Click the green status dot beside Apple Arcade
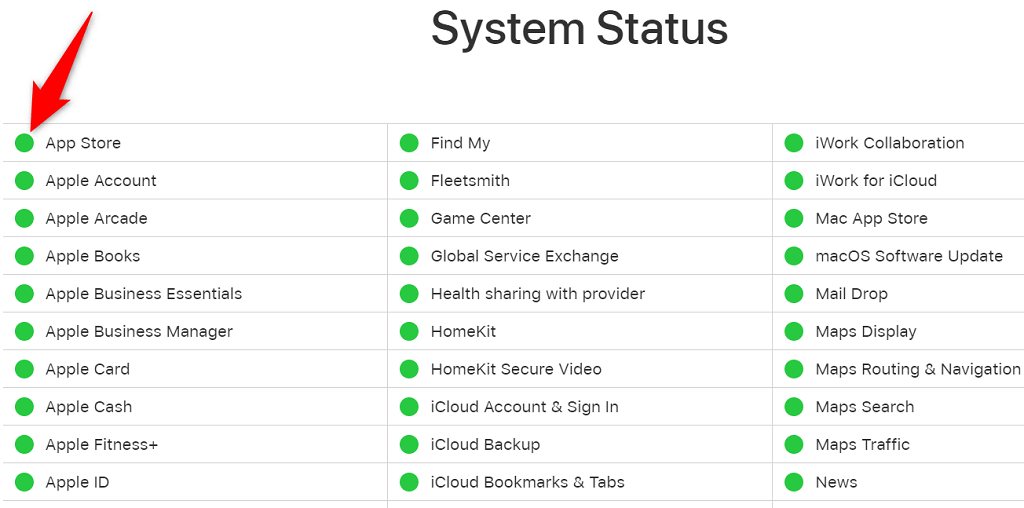The width and height of the screenshot is (1024, 508). (x=24, y=218)
